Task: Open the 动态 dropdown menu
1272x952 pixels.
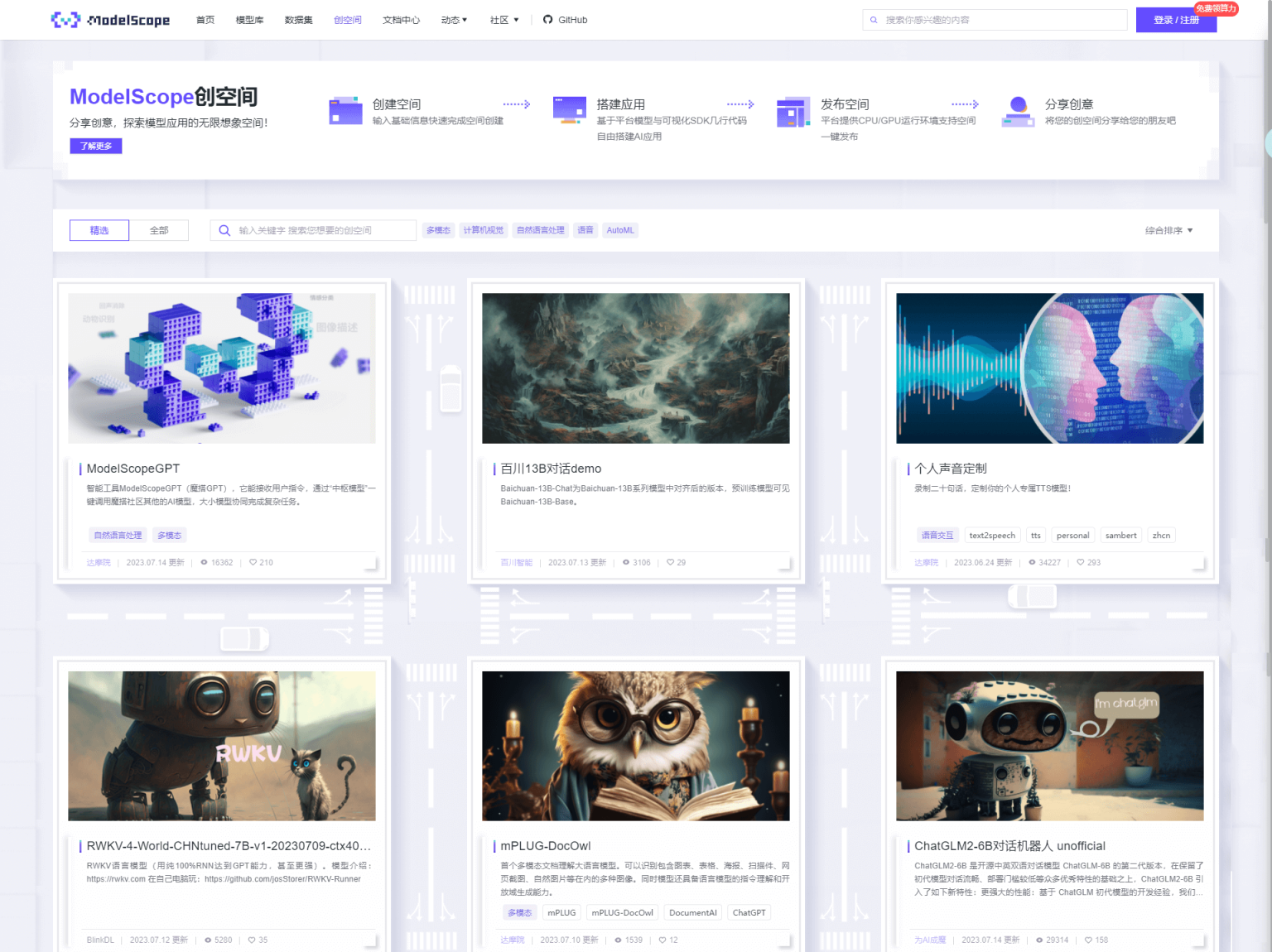Action: (454, 19)
